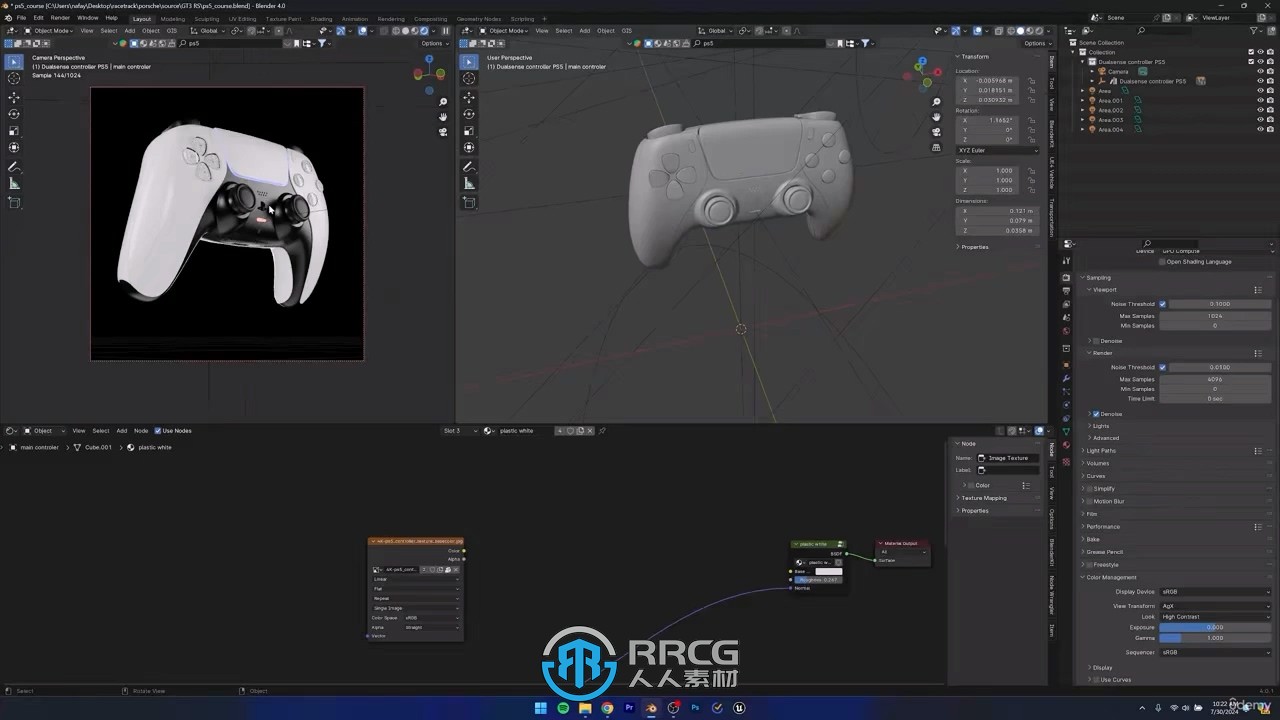
Task: Switch to the Shading workspace tab
Action: 321,18
